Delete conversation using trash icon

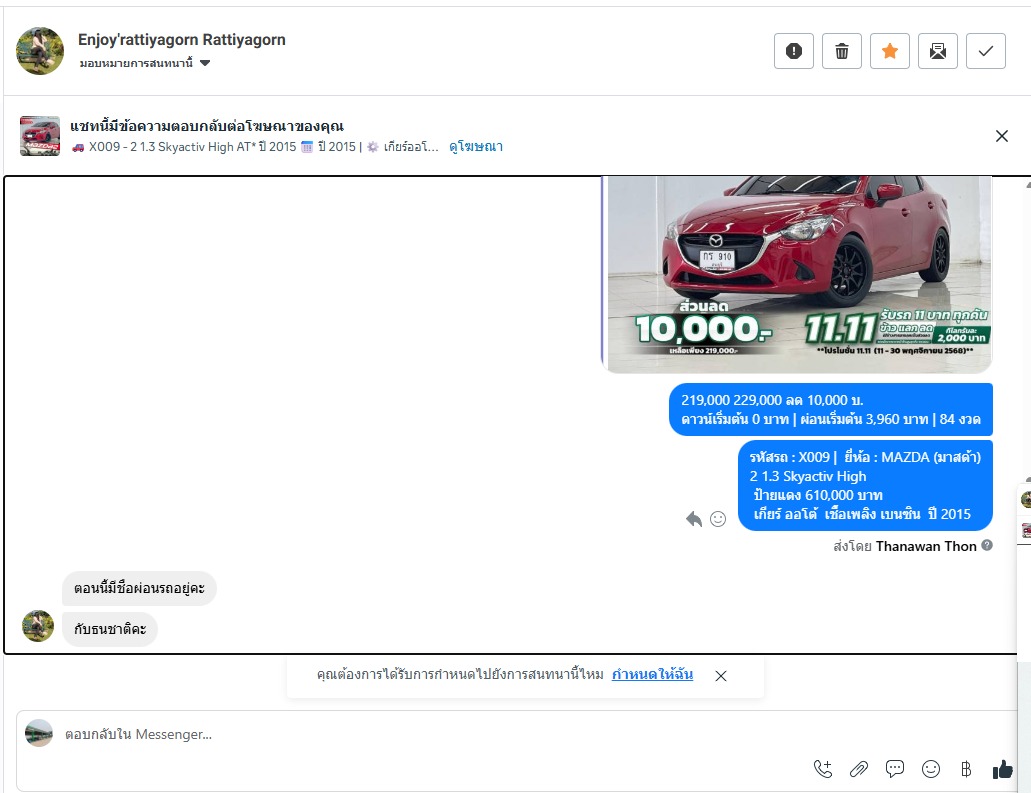(x=842, y=51)
